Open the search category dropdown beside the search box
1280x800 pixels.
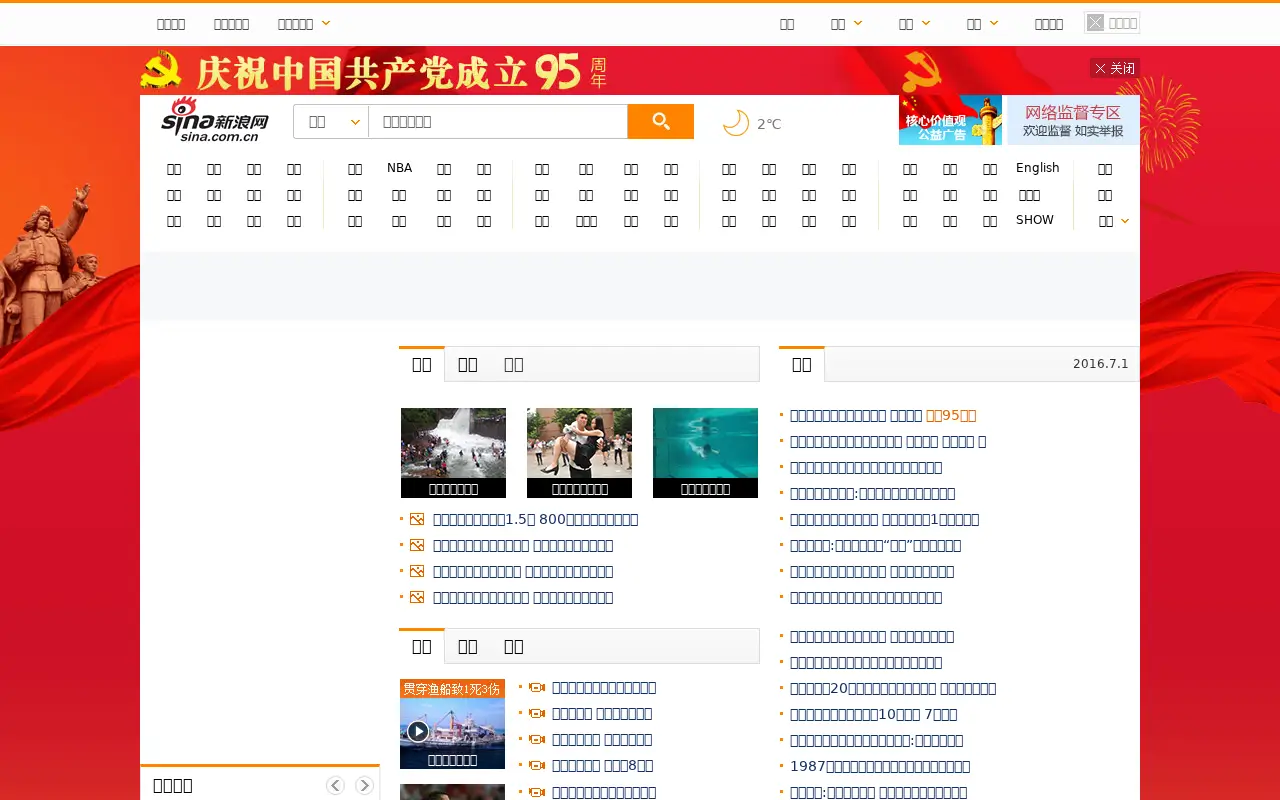pos(331,121)
